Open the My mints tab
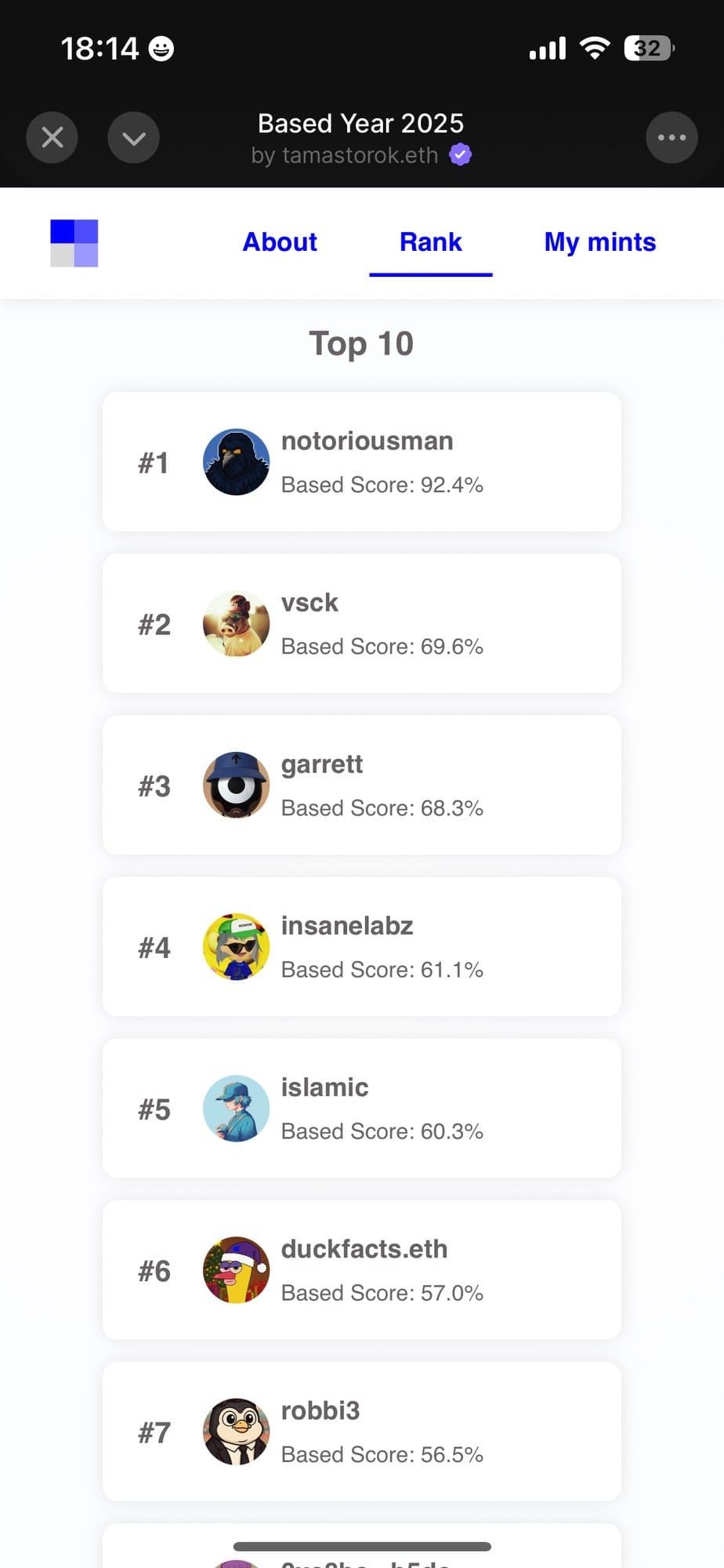 [x=599, y=242]
